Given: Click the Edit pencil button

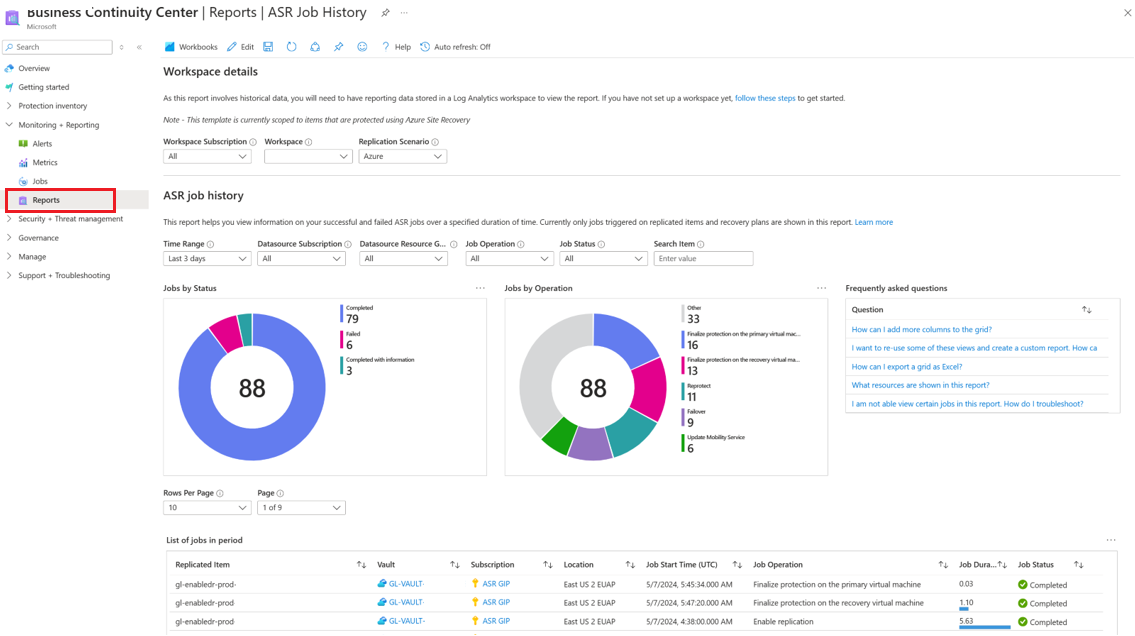Looking at the screenshot, I should click(x=240, y=47).
